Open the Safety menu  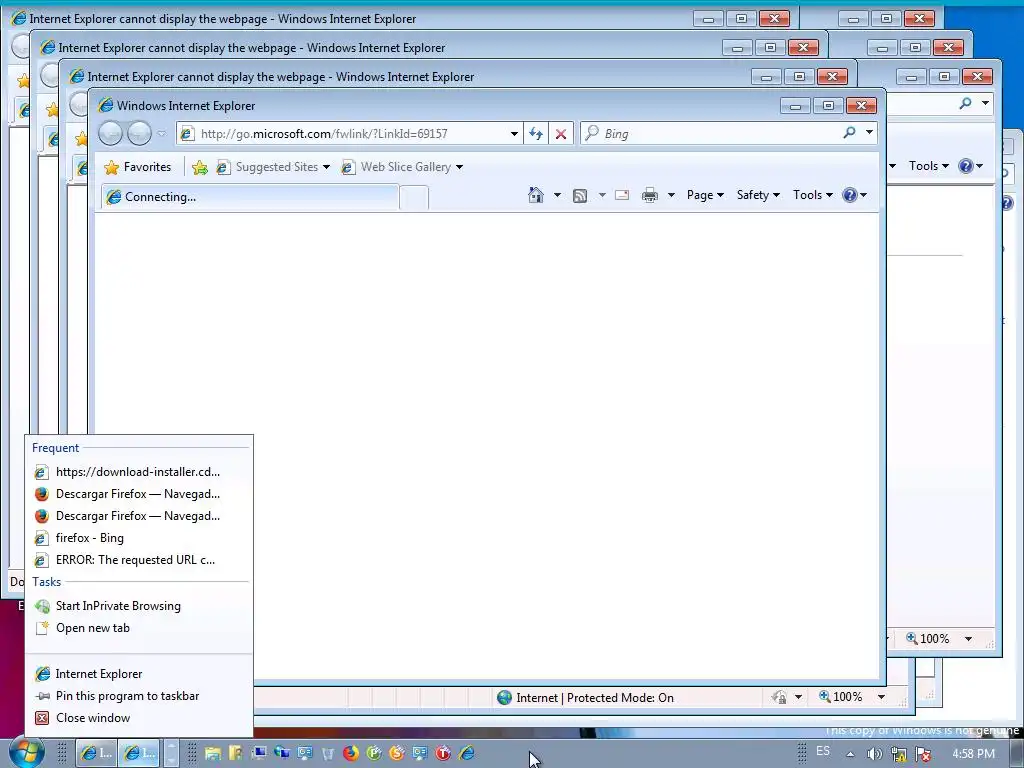758,195
